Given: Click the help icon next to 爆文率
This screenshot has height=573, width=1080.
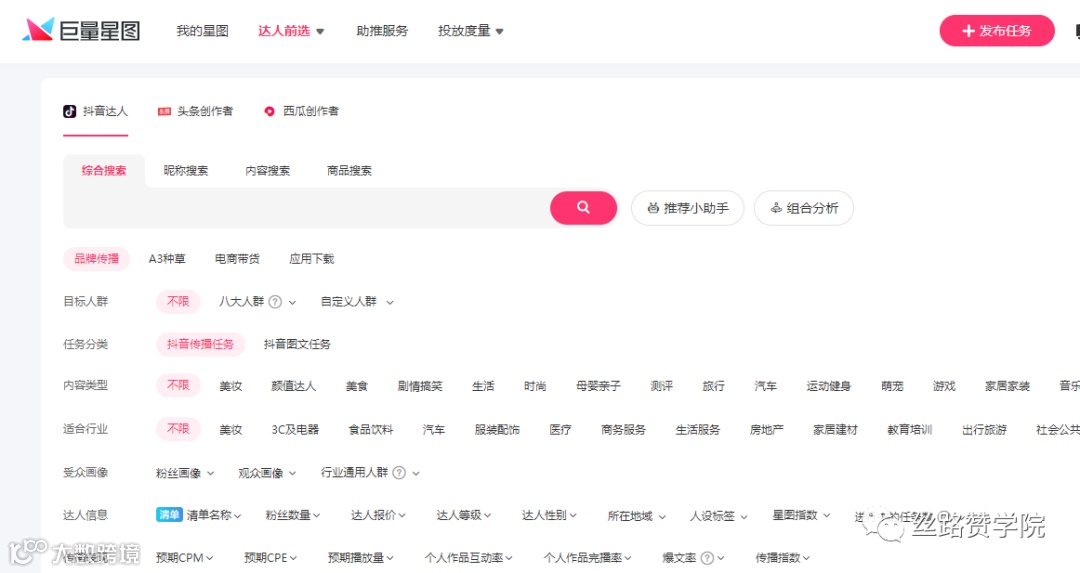Looking at the screenshot, I should click(x=707, y=558).
